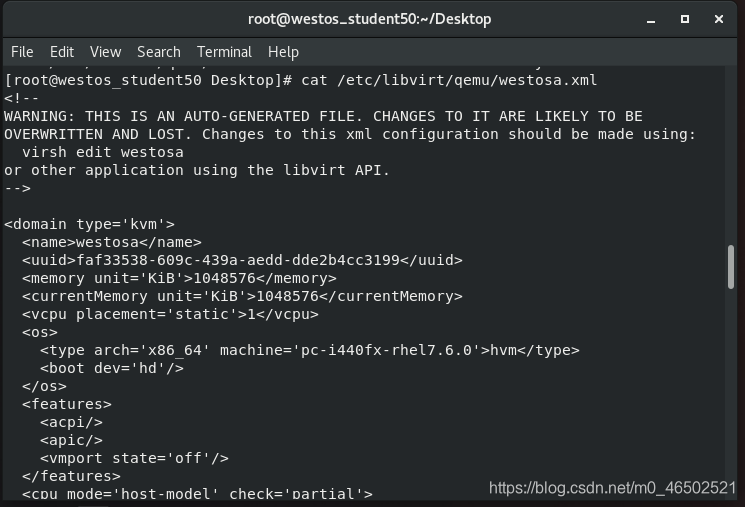The width and height of the screenshot is (745, 507).
Task: Open the Terminal menu
Action: (224, 52)
